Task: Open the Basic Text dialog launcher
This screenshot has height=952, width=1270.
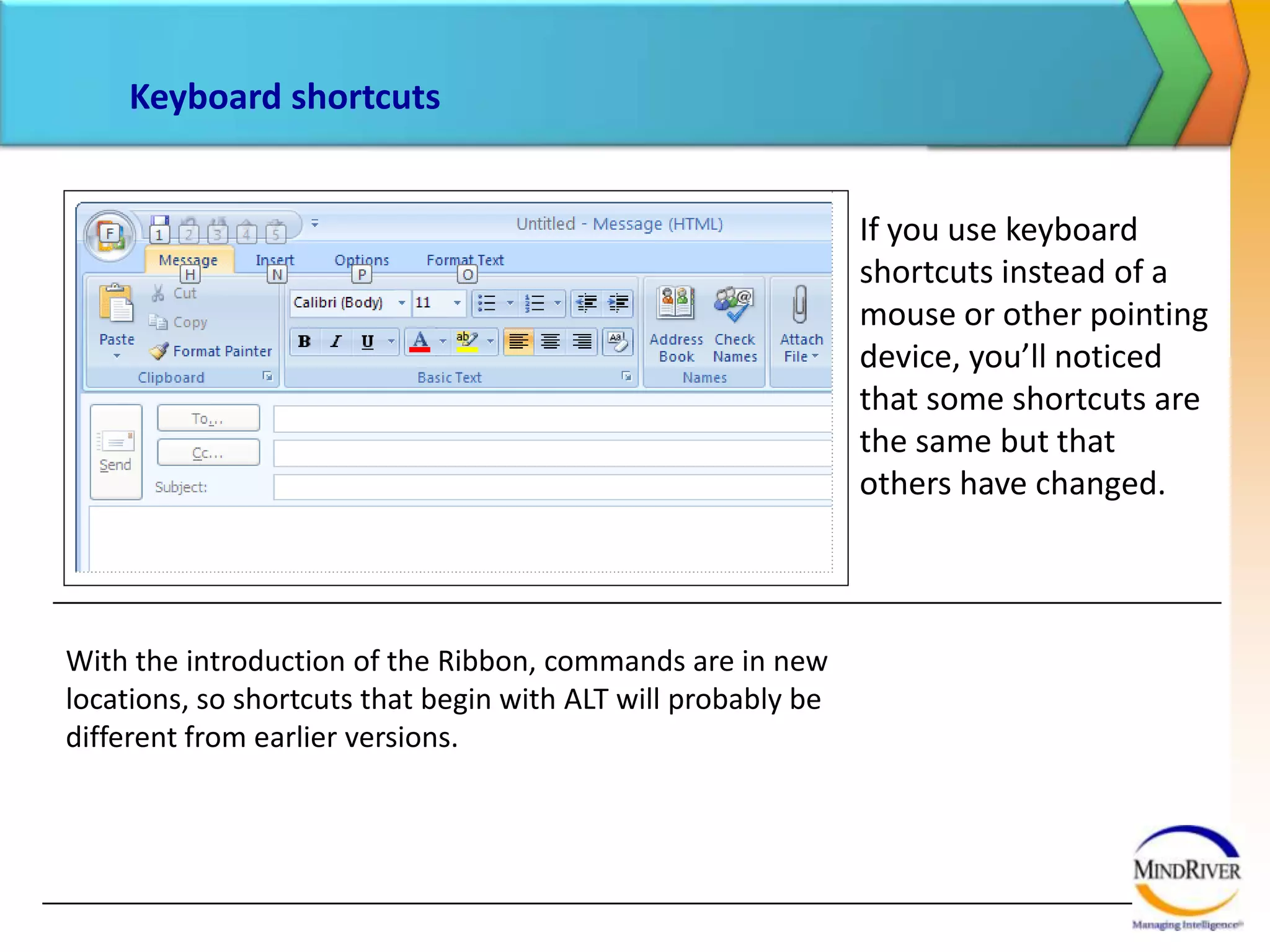Action: click(627, 376)
